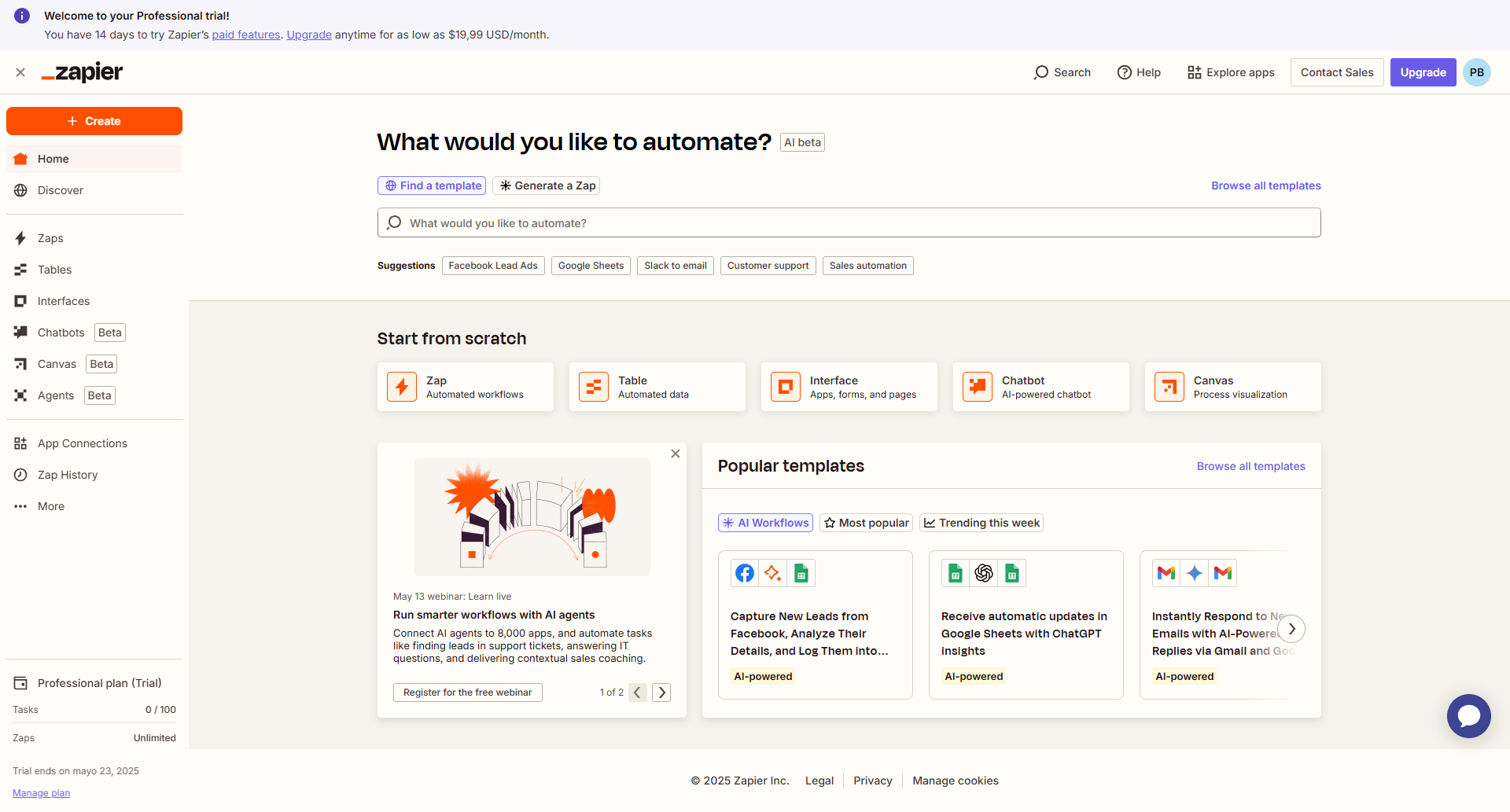Open Interfaces in sidebar

click(94, 301)
